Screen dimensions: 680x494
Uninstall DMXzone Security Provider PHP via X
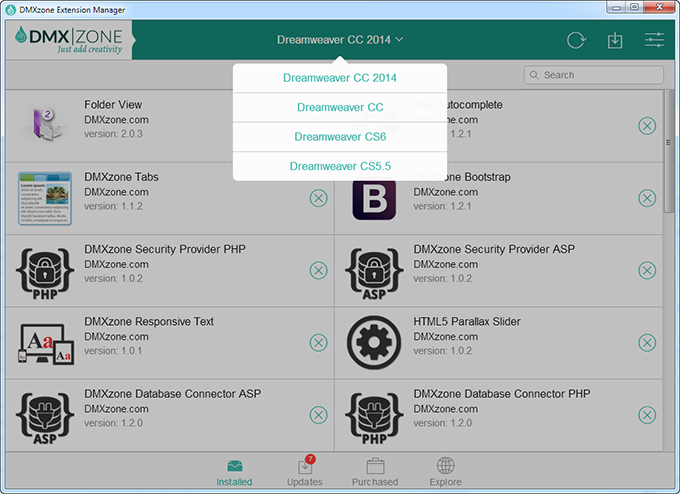tap(318, 270)
